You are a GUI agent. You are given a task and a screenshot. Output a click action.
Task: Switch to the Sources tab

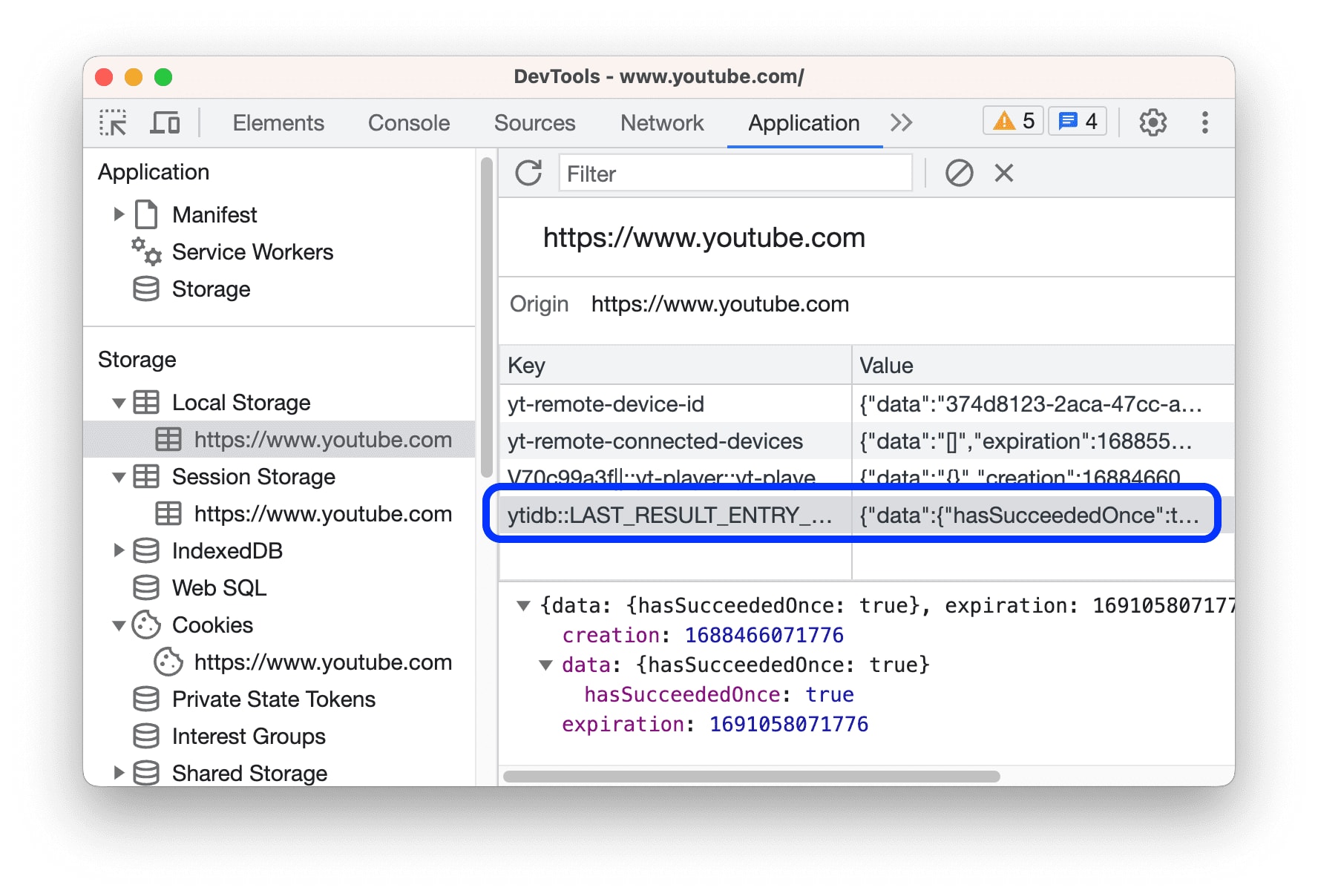[534, 122]
